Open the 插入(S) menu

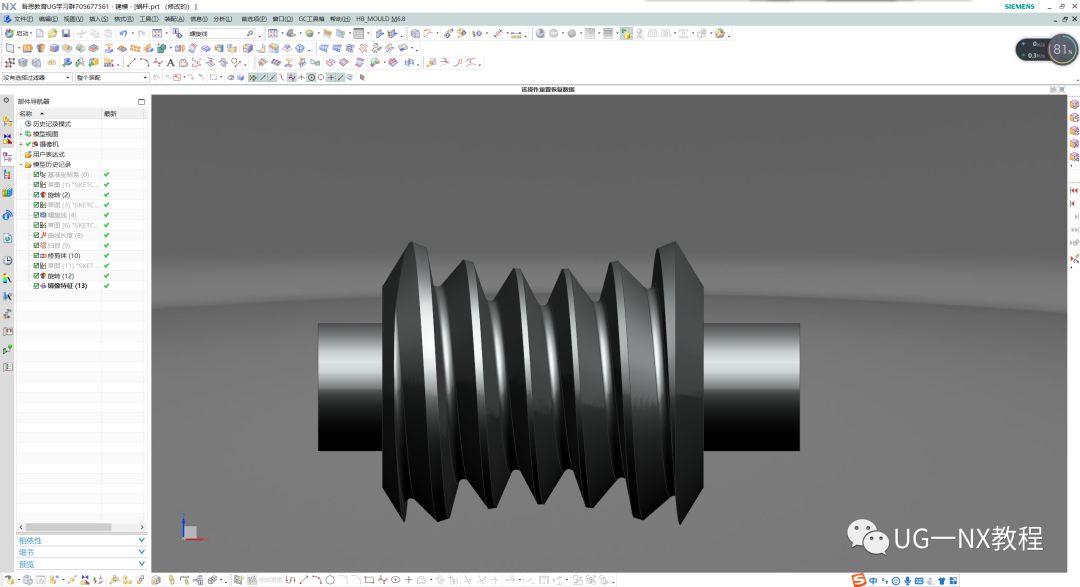click(x=98, y=19)
